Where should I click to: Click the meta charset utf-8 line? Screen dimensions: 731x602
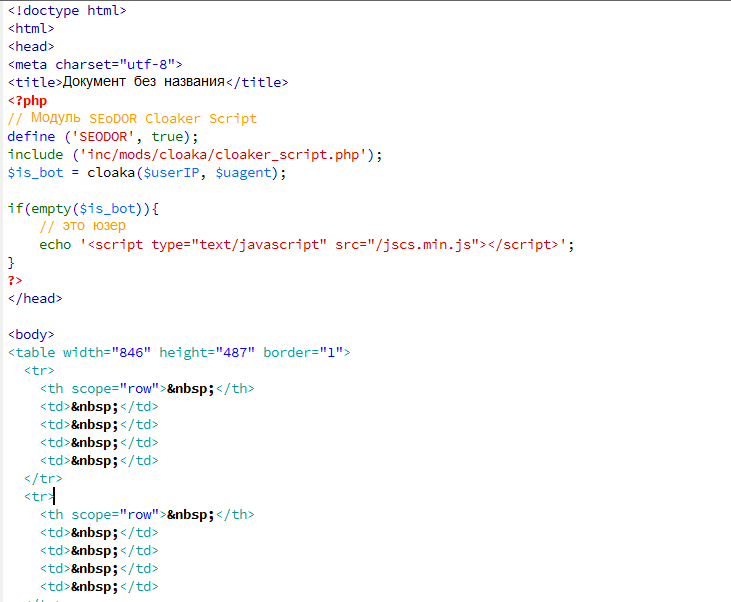coord(95,65)
